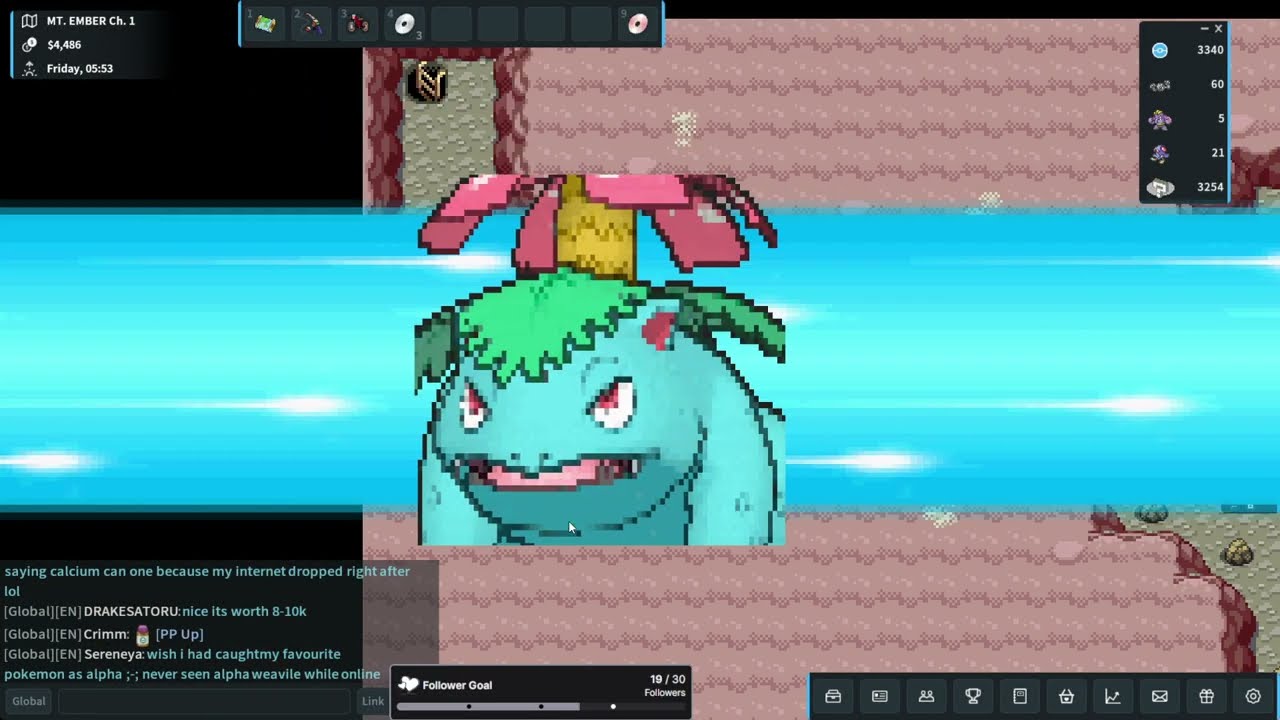The width and height of the screenshot is (1280, 720).
Task: Click the map icon beside MT. EMBER
Action: [x=29, y=21]
